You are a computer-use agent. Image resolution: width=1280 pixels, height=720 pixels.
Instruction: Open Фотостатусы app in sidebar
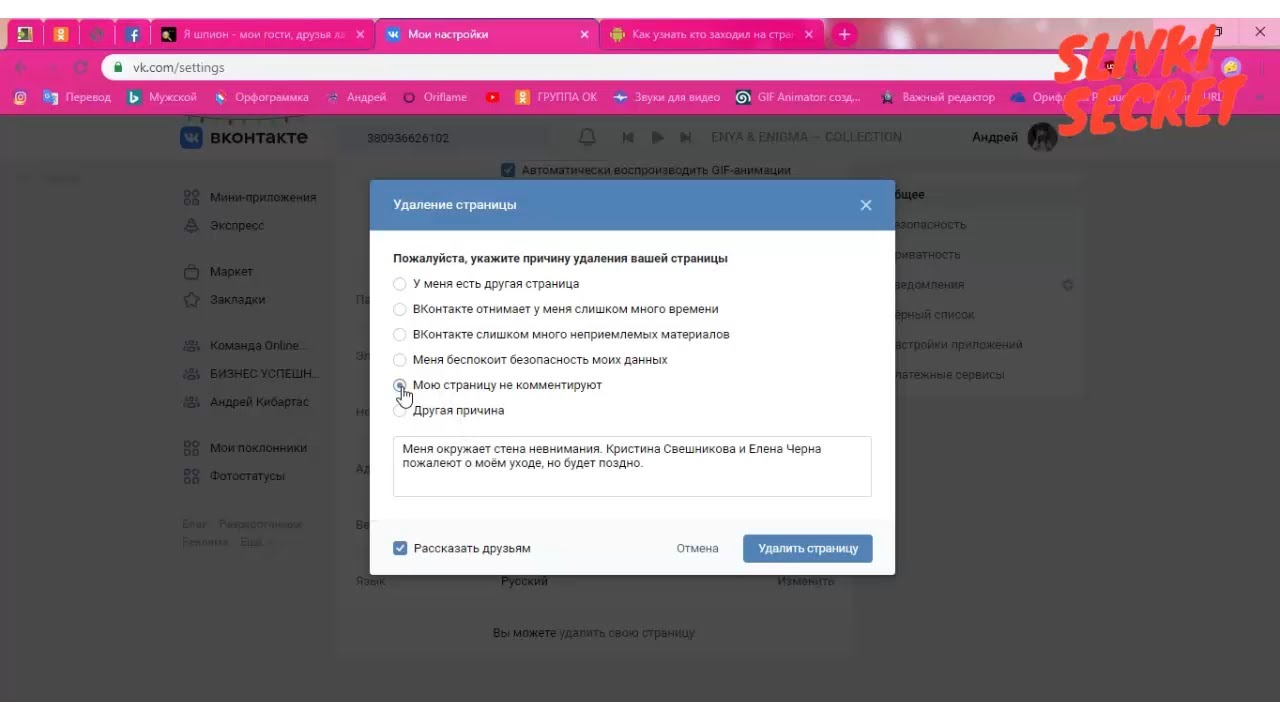coord(235,476)
